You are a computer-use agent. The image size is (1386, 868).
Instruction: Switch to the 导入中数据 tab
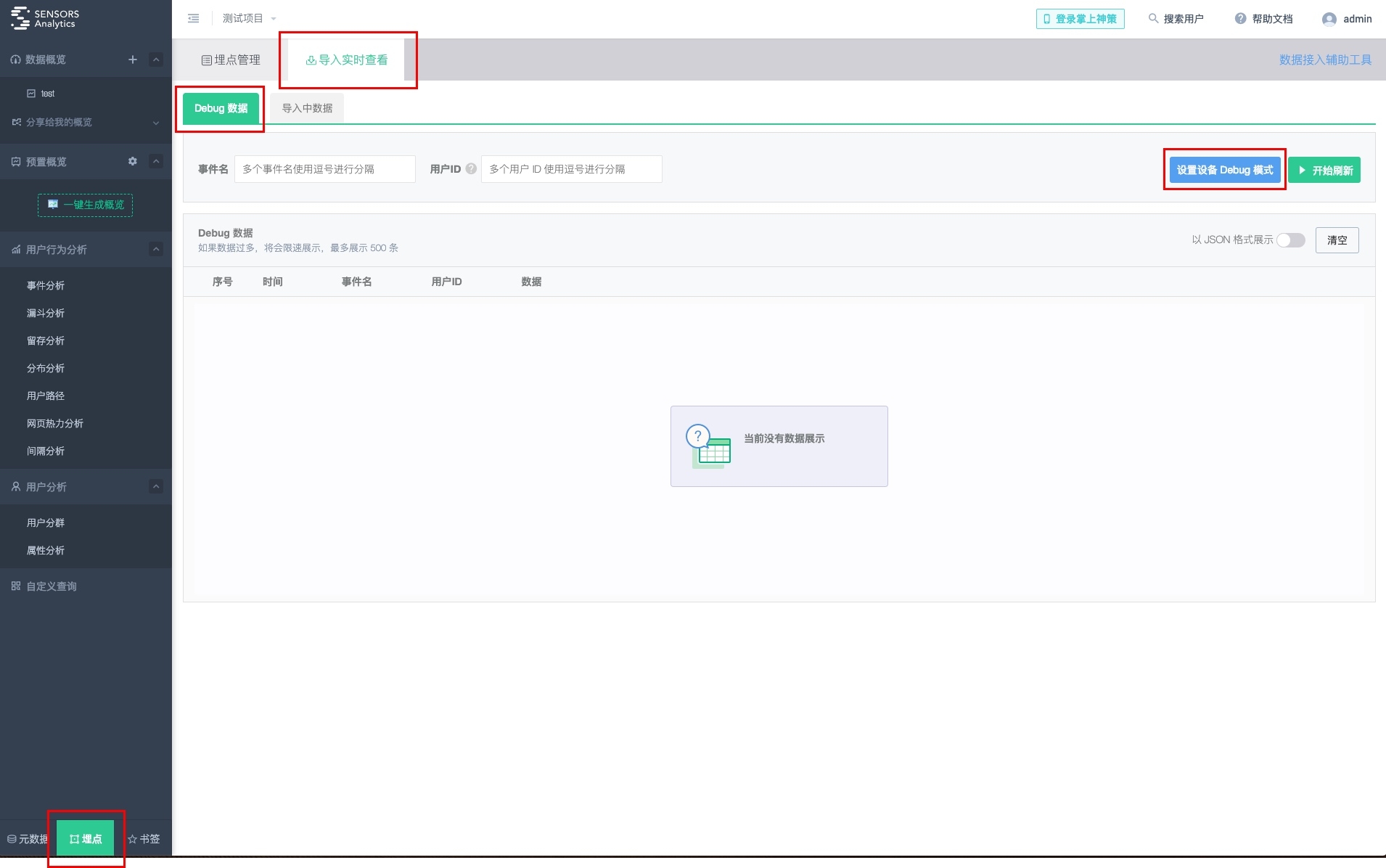pyautogui.click(x=307, y=109)
